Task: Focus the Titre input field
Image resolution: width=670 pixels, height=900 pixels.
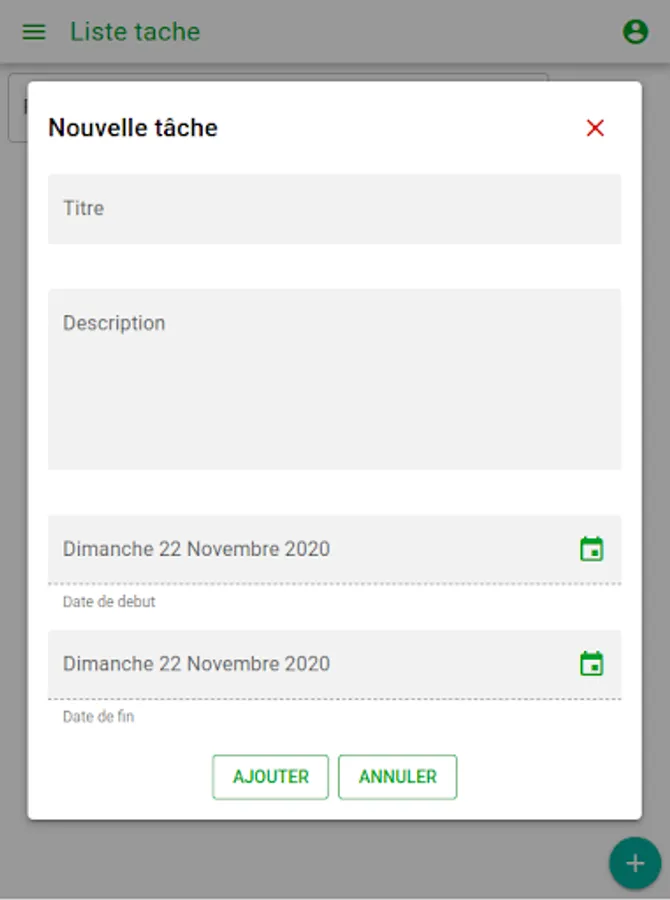Action: [334, 209]
